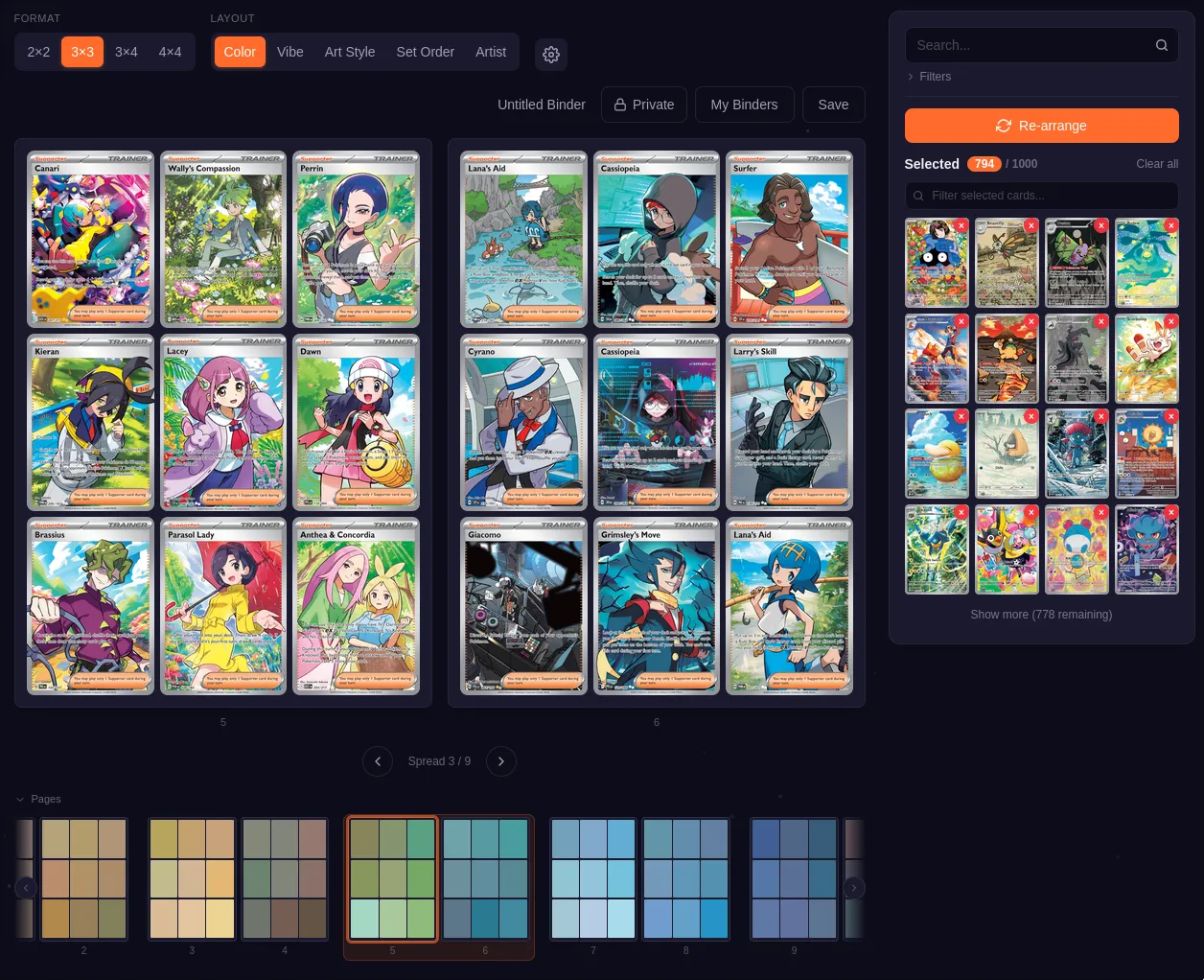This screenshot has width=1204, height=980.
Task: Open page 7 thumbnail
Action: click(x=593, y=879)
